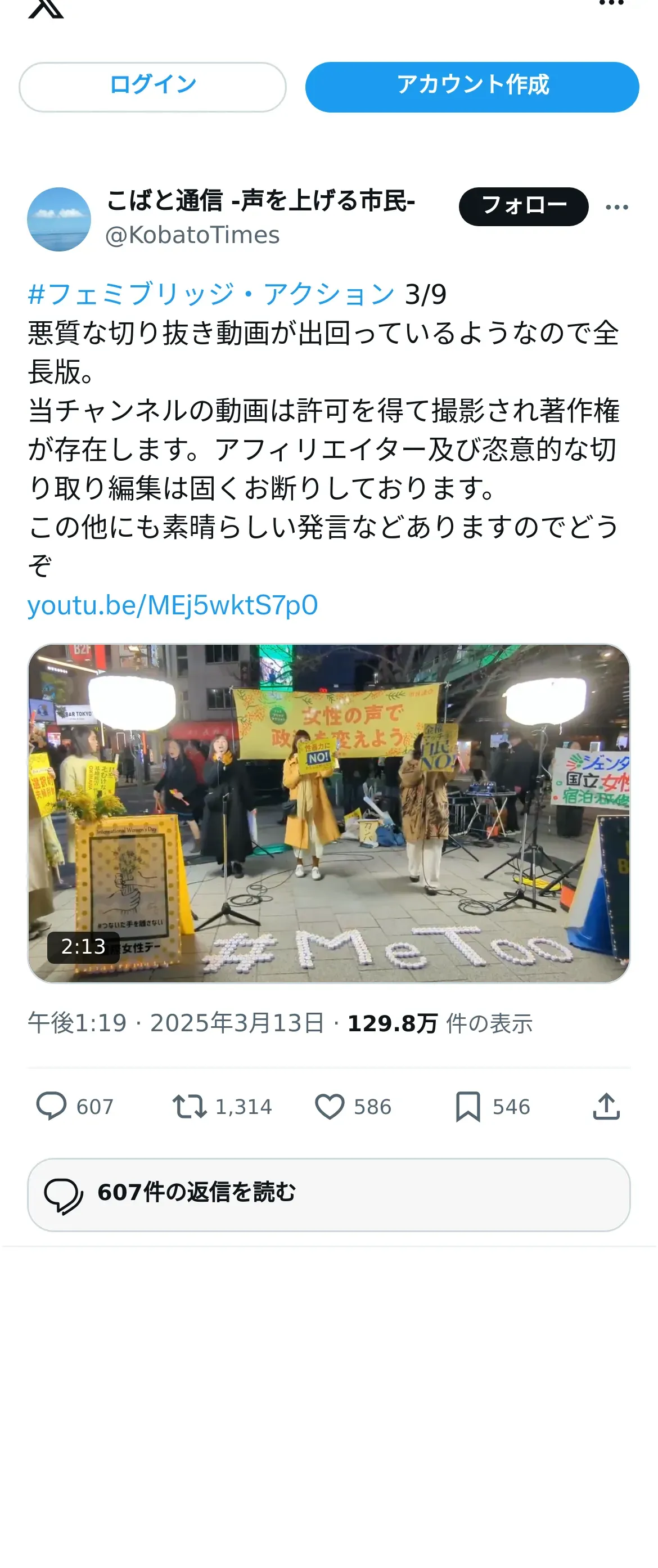658x1568 pixels.
Task: Click the 2:13 video duration badge
Action: click(83, 946)
